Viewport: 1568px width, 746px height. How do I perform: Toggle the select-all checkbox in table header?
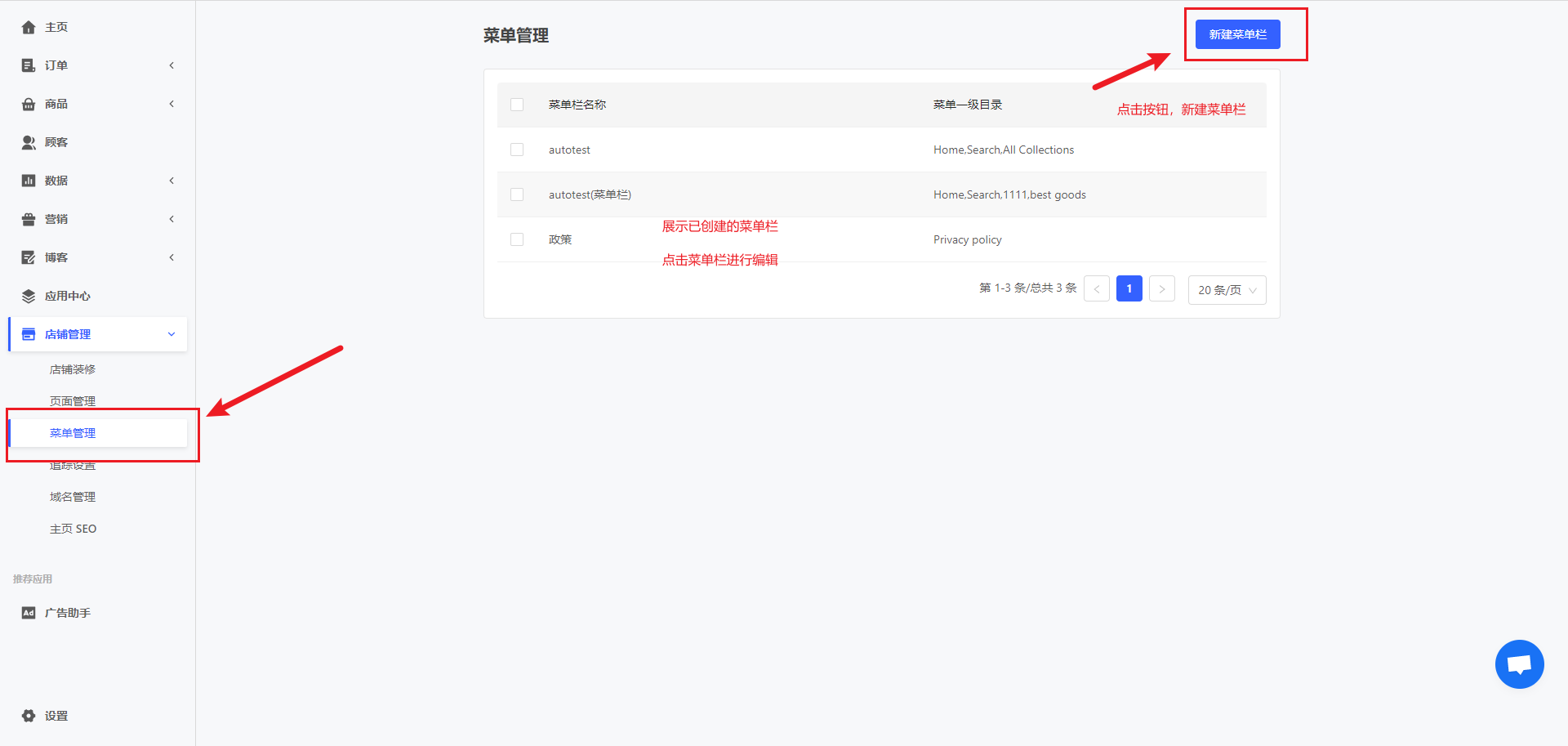517,105
